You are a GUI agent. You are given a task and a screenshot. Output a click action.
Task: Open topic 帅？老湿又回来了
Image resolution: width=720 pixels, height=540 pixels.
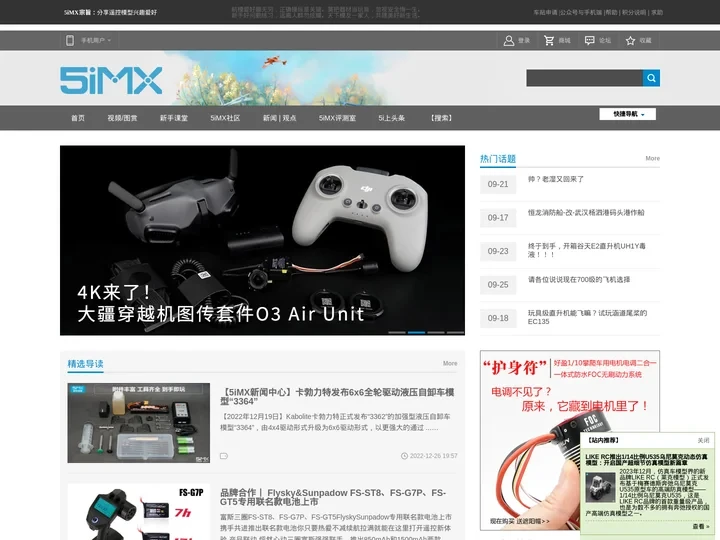[x=556, y=179]
